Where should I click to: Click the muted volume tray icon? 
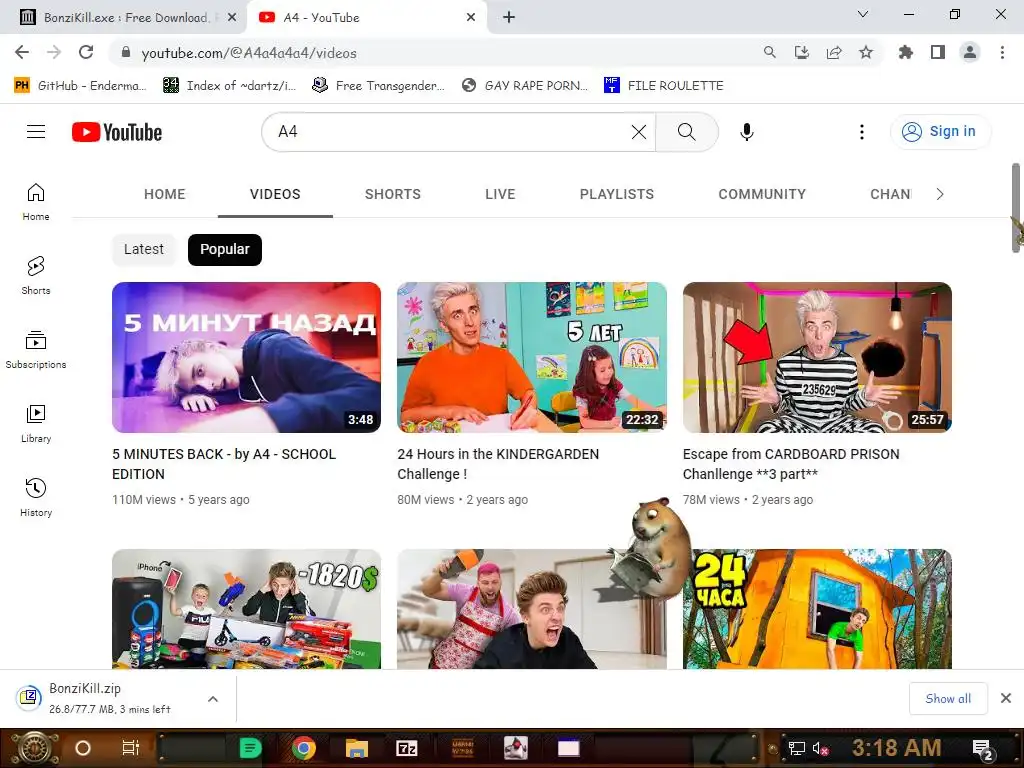[820, 748]
